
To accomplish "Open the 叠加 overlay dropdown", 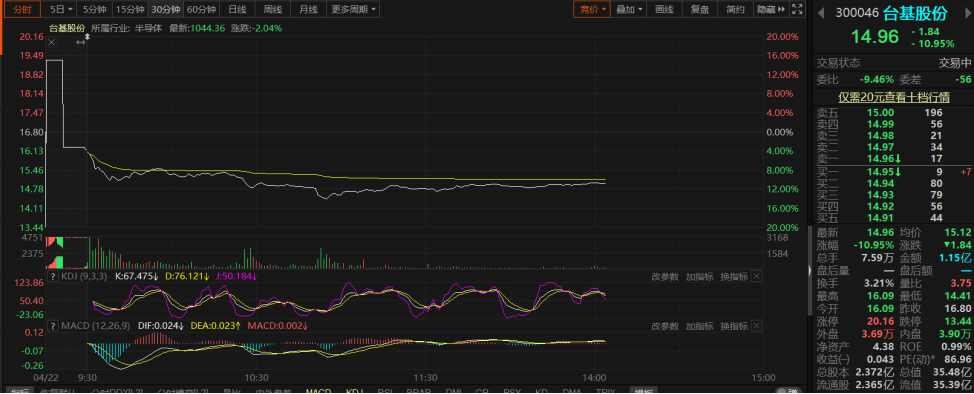I will pyautogui.click(x=629, y=9).
